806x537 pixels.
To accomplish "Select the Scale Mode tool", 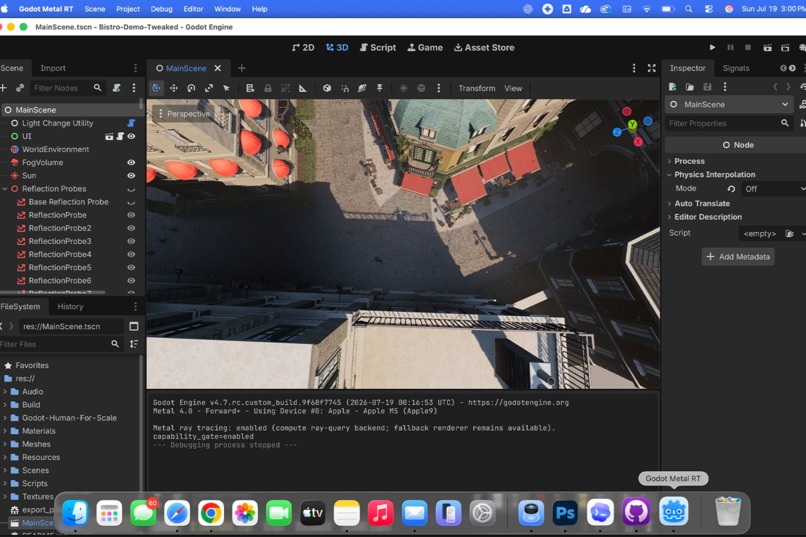I will tap(209, 88).
